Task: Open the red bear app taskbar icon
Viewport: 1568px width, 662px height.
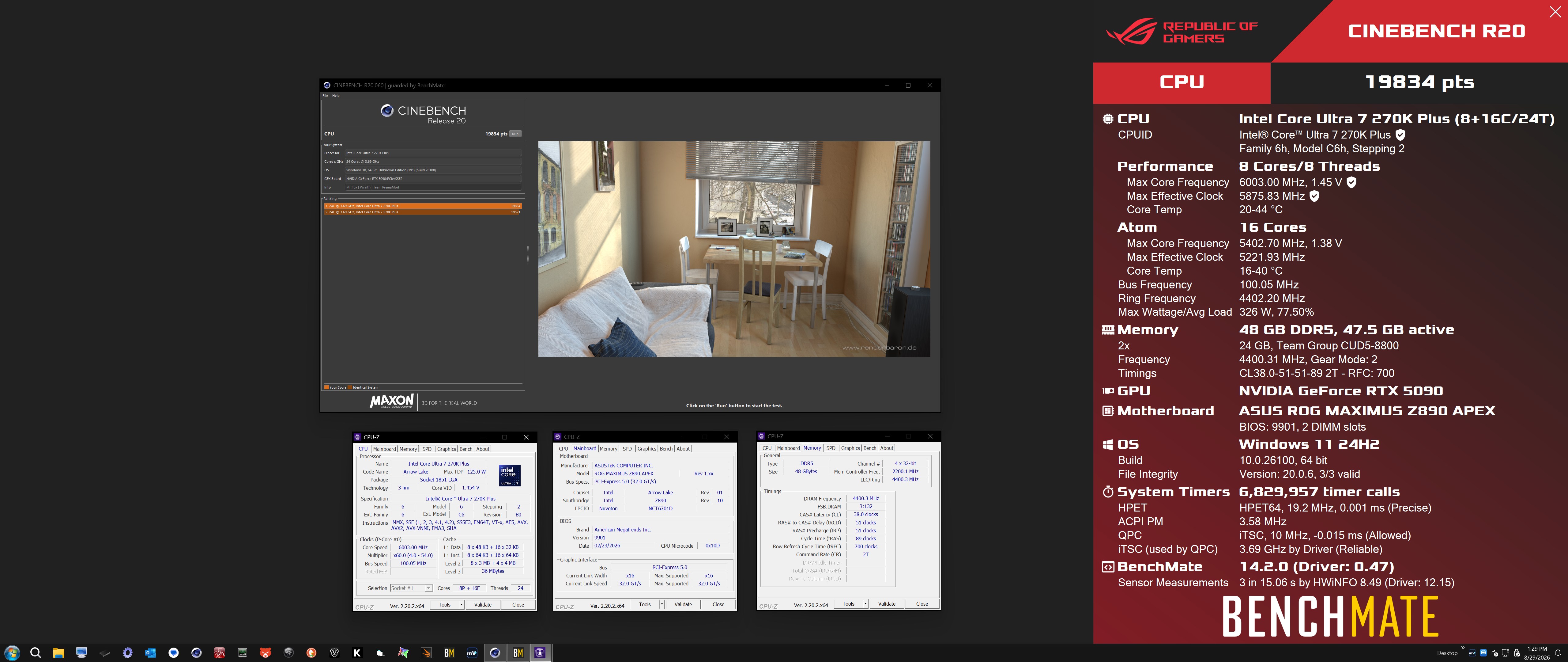Action: (x=266, y=653)
